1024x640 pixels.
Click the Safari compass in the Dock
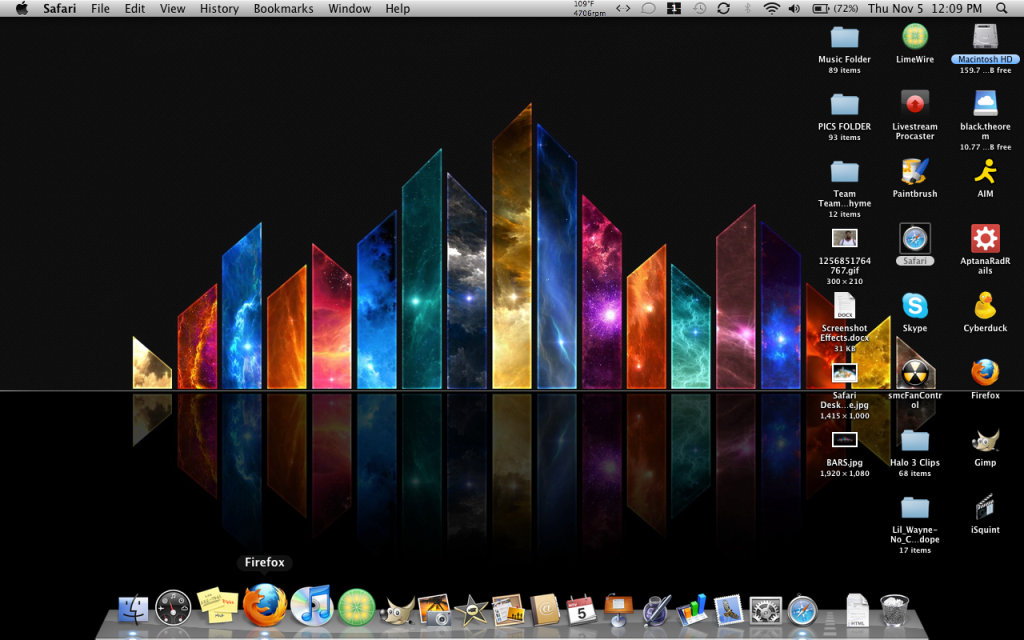802,611
